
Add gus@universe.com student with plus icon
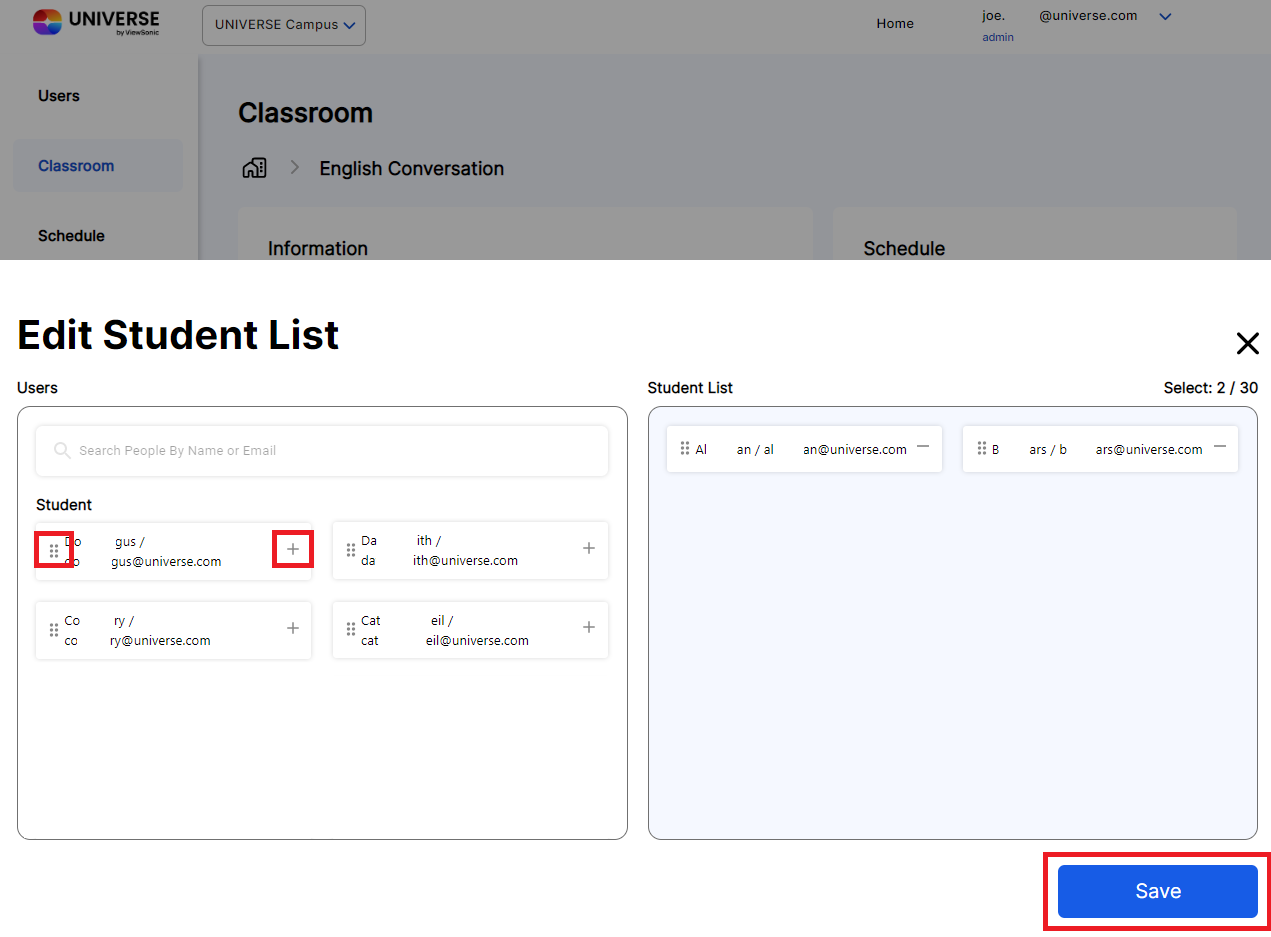point(293,549)
